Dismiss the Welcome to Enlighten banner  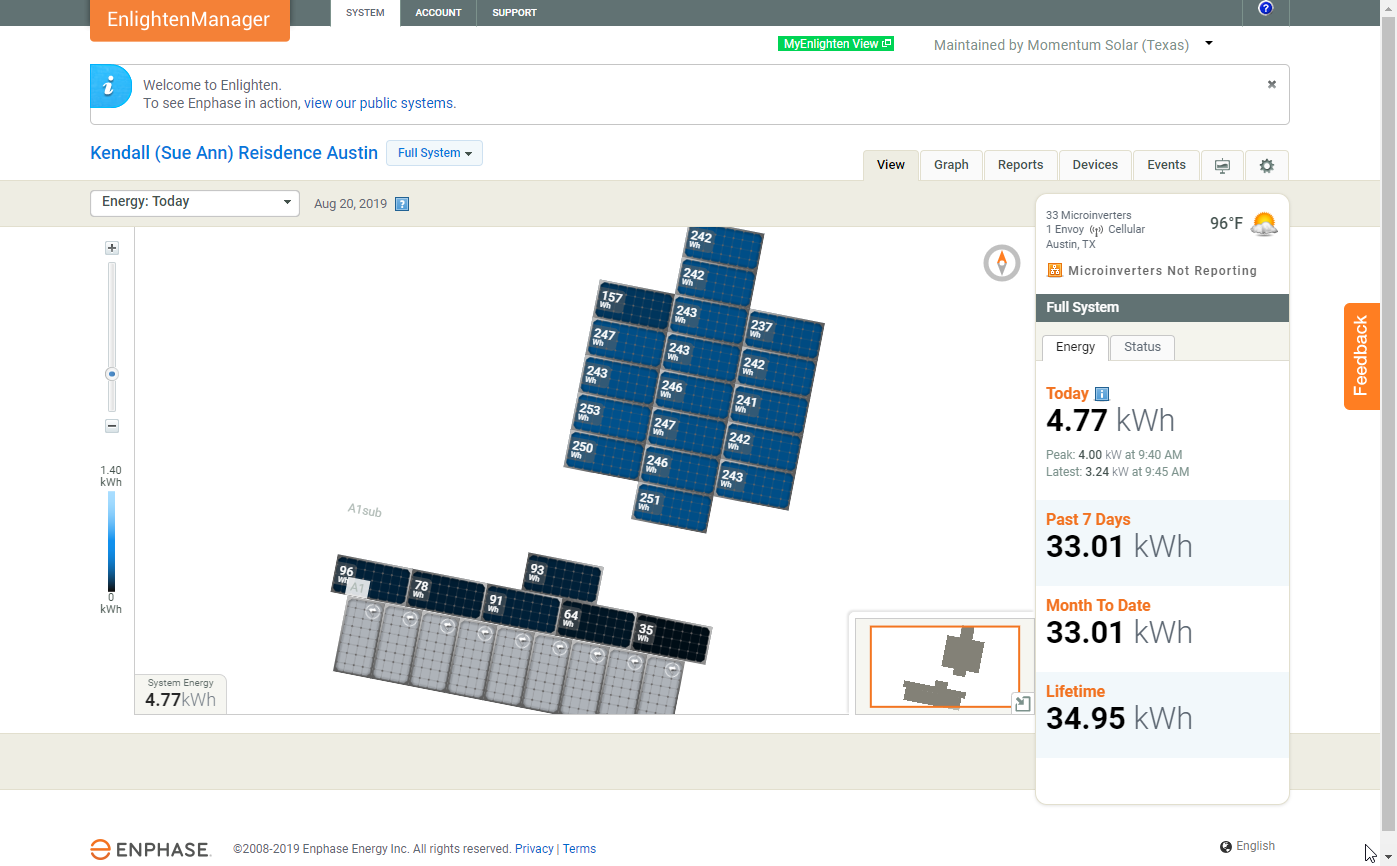click(1271, 85)
